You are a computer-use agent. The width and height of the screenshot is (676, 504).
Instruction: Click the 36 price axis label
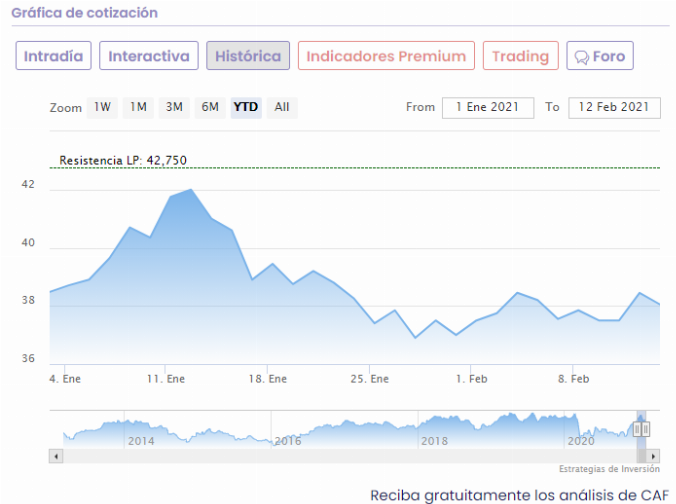tap(28, 358)
